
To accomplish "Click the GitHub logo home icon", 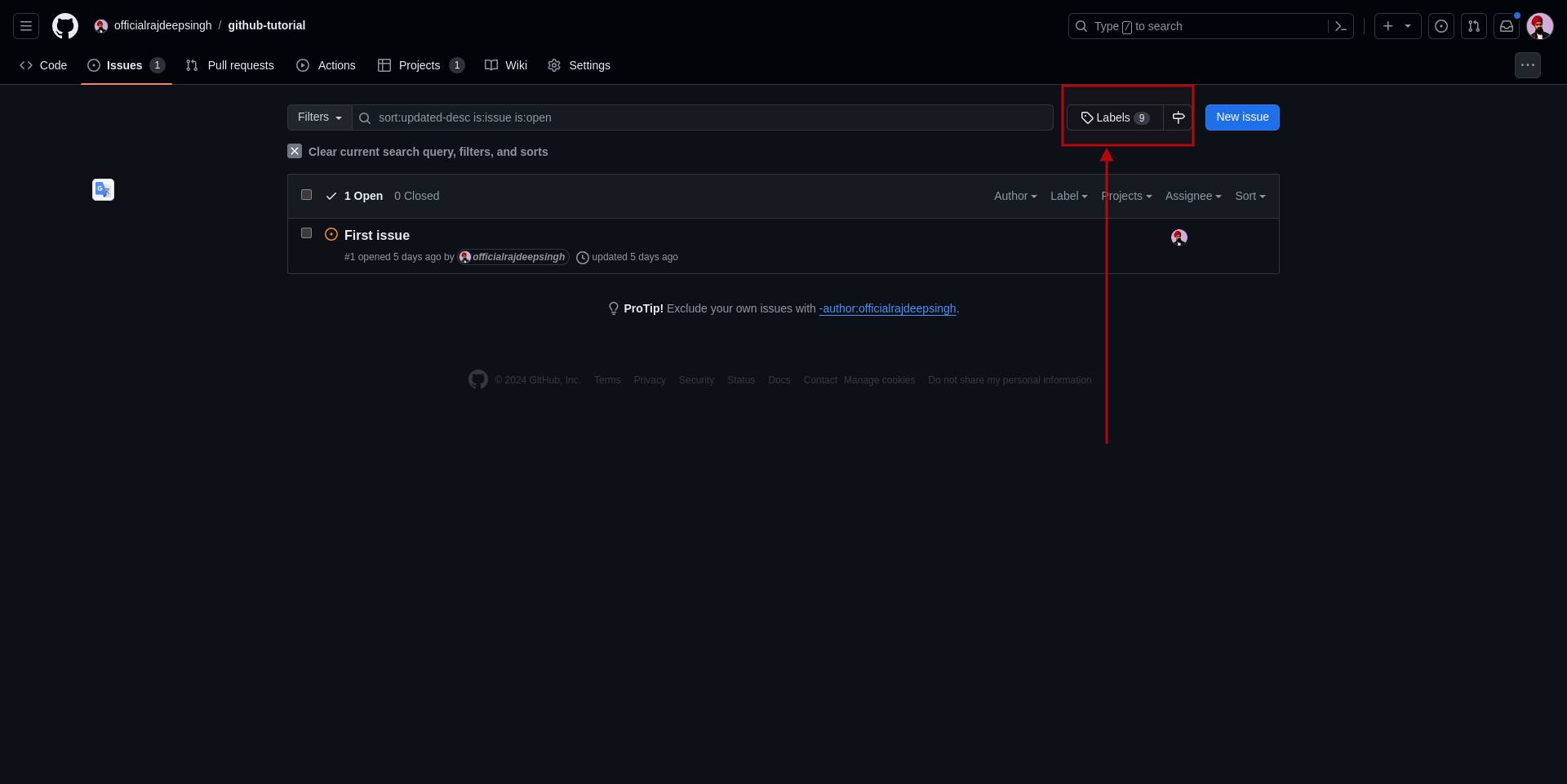I will [x=65, y=26].
